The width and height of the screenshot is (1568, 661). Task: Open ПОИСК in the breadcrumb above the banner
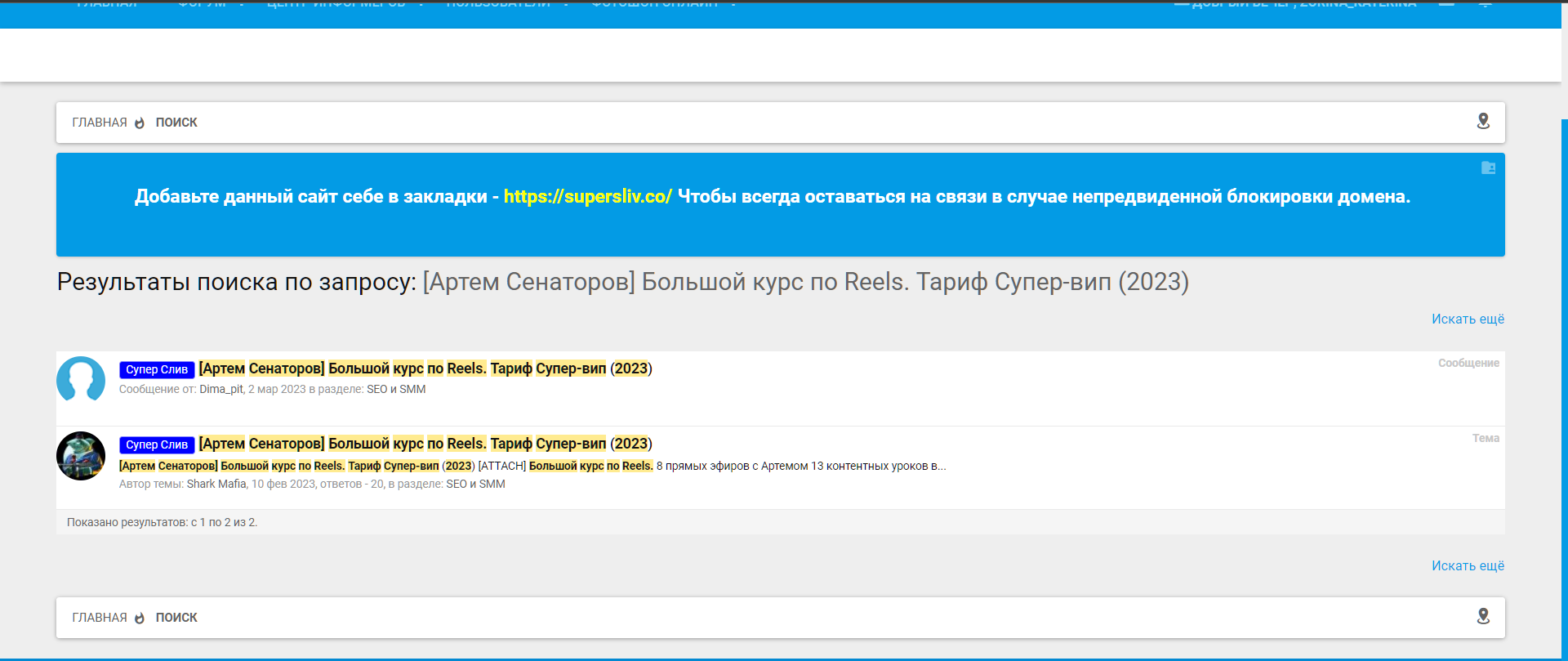click(x=176, y=123)
